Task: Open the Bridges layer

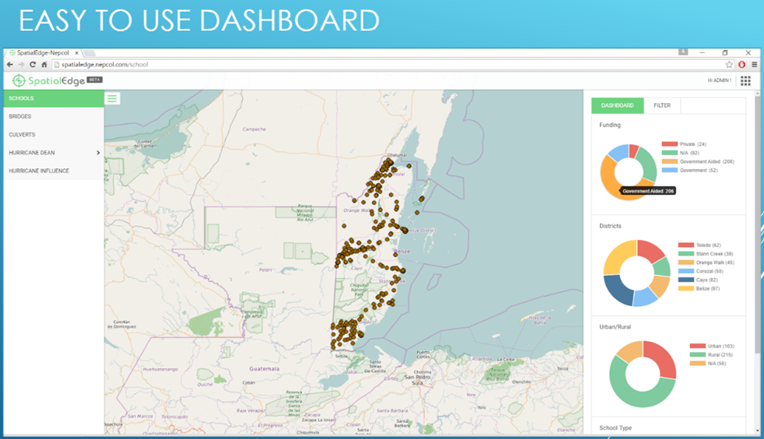Action: [20, 117]
